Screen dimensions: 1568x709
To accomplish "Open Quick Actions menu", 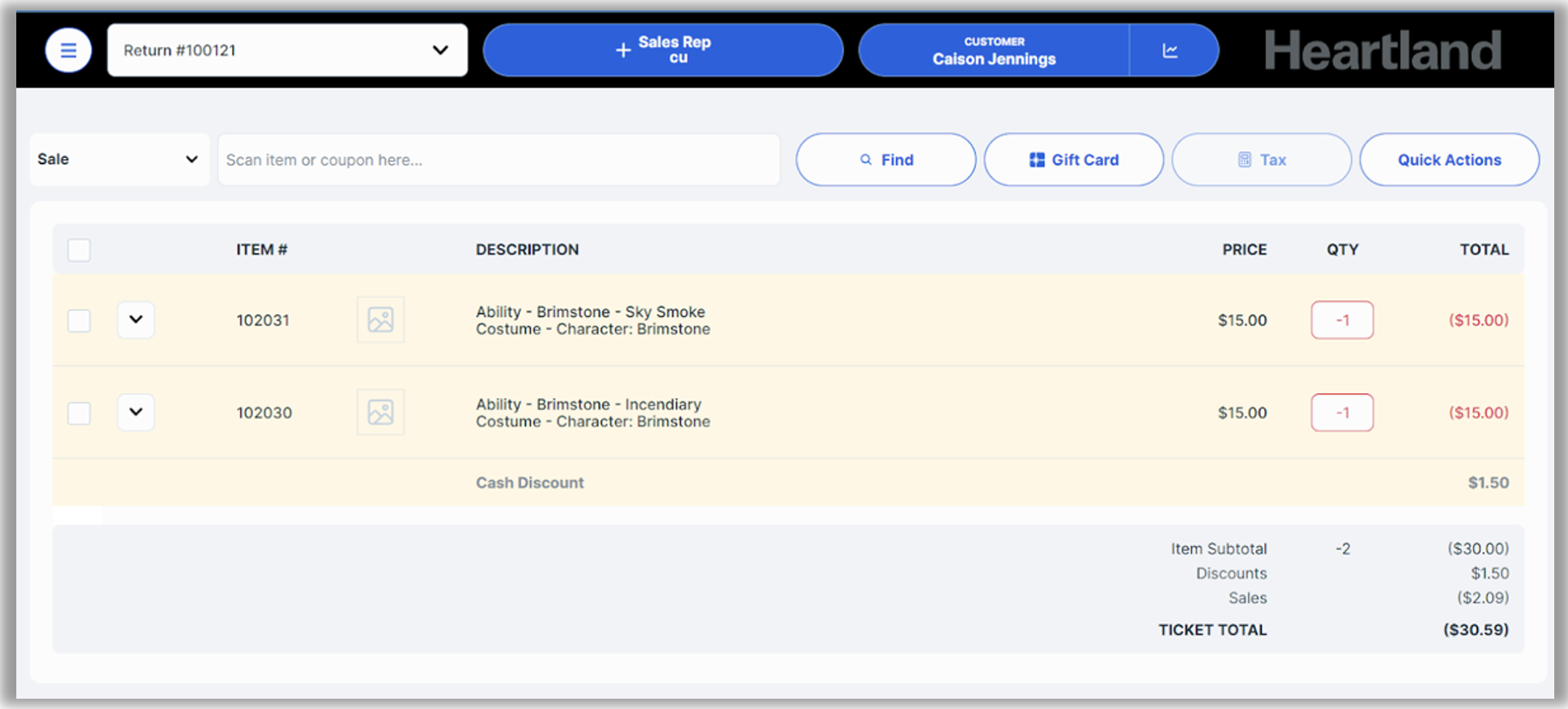I will click(x=1449, y=160).
